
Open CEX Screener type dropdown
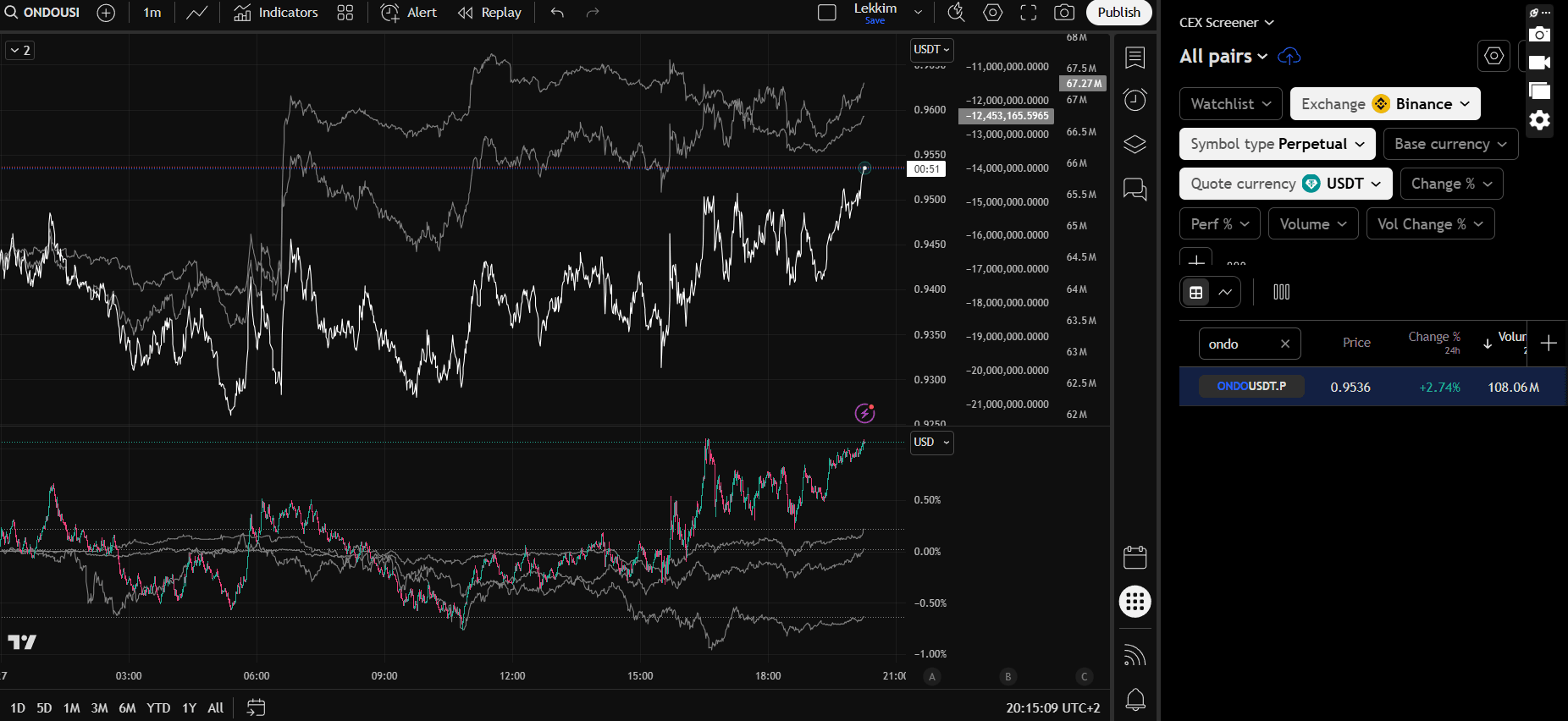click(1226, 23)
